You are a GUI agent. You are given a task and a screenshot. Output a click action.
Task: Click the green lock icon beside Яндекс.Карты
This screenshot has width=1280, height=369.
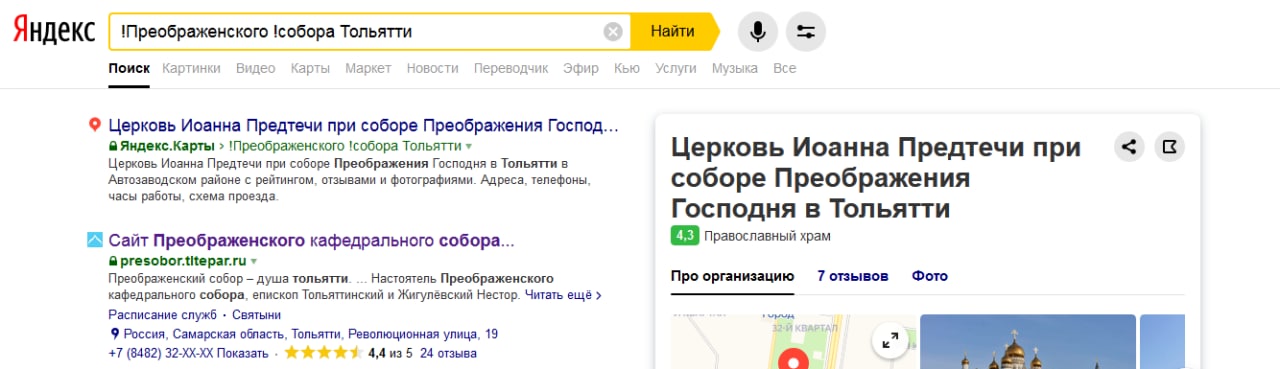[113, 146]
